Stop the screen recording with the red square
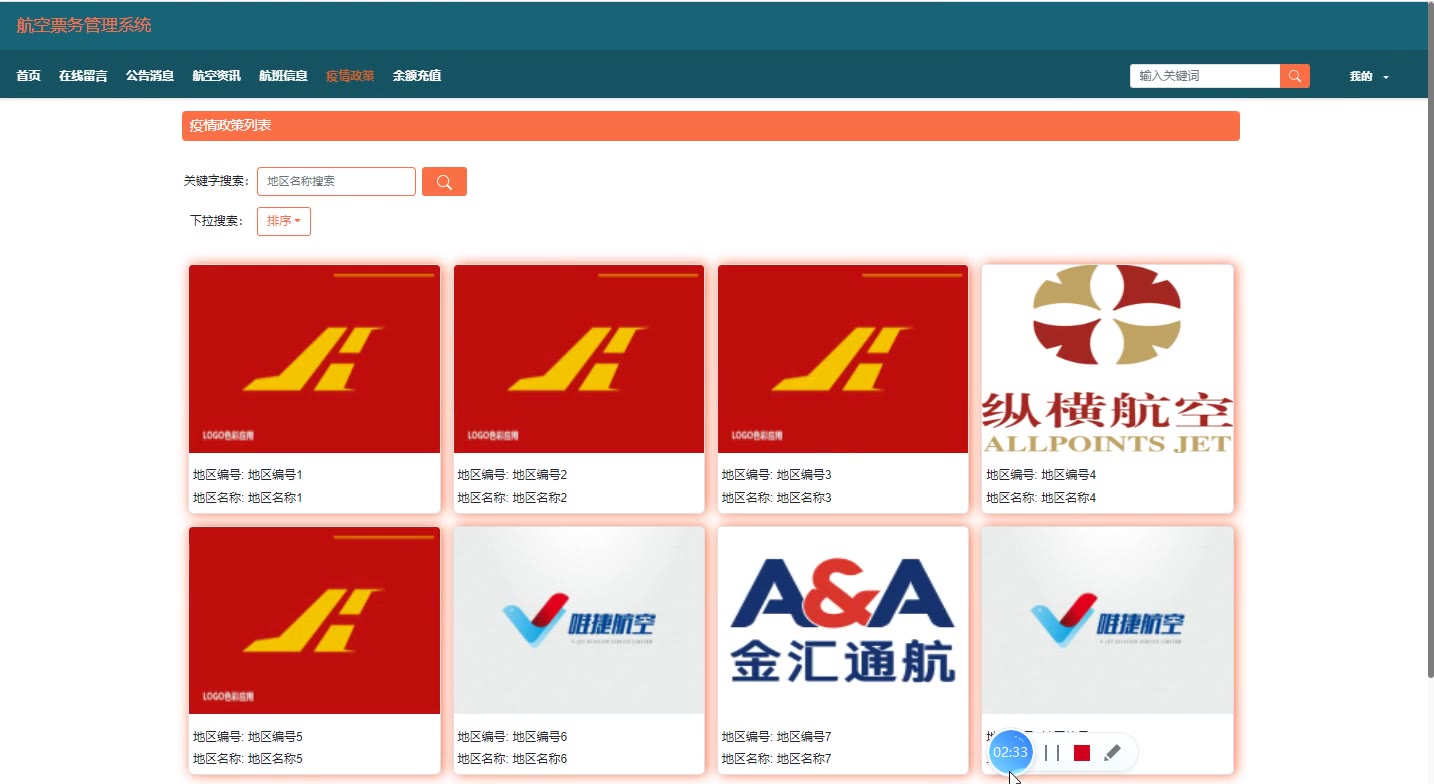1434x784 pixels. (x=1082, y=753)
